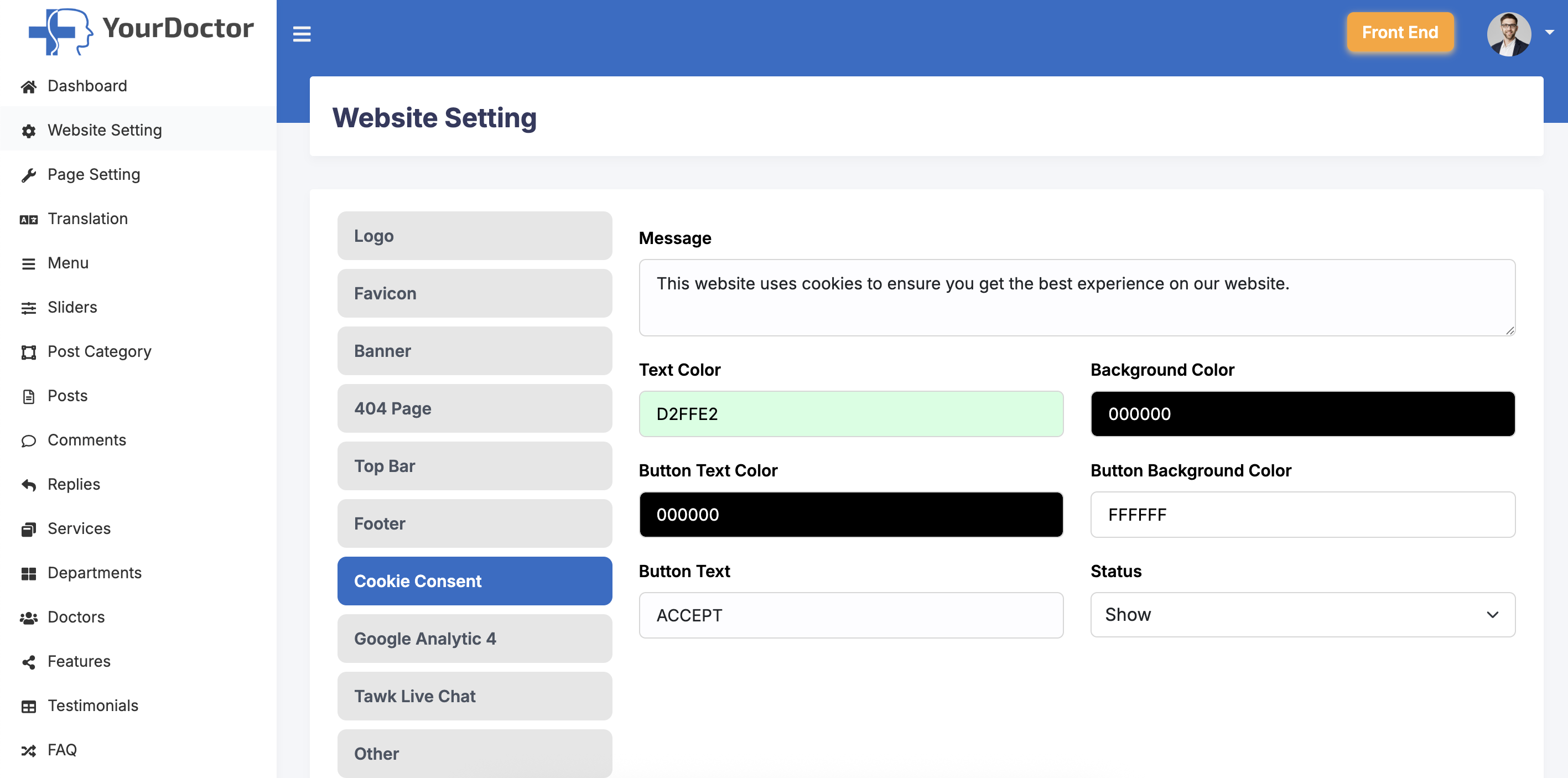Image resolution: width=1568 pixels, height=778 pixels.
Task: Click the Comments speech bubble icon
Action: (29, 441)
